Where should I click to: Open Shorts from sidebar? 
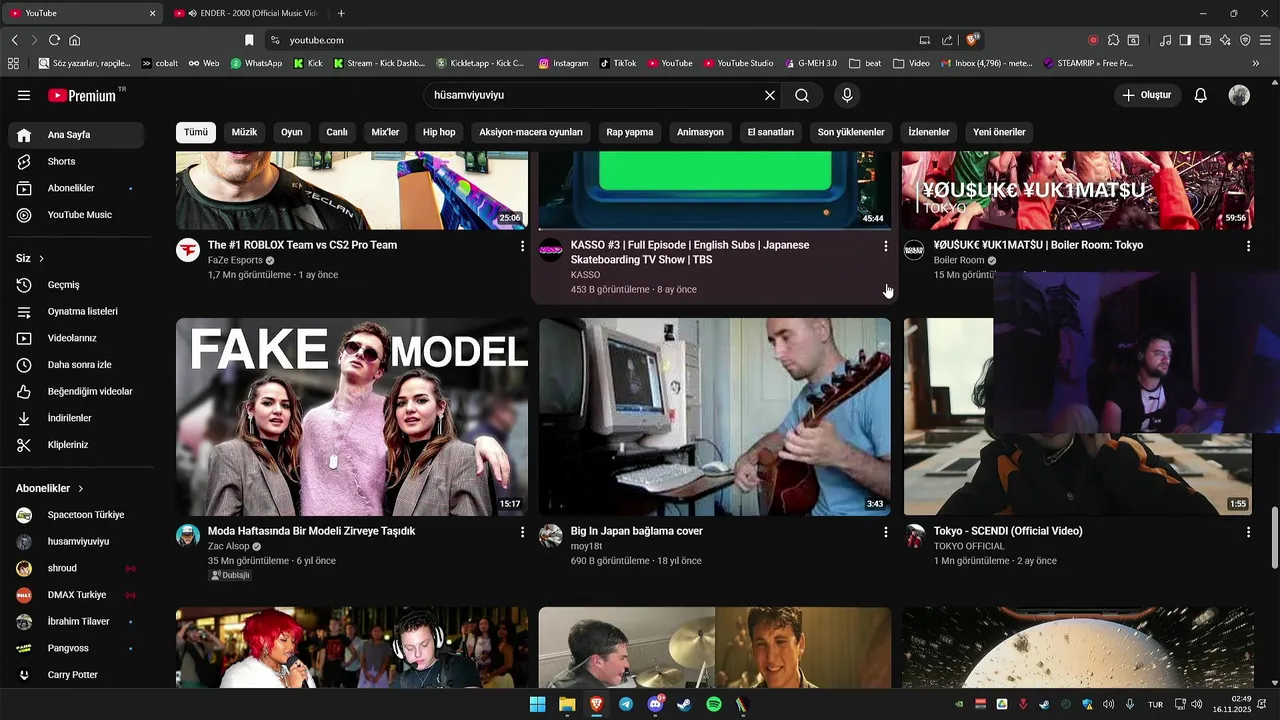click(76, 161)
